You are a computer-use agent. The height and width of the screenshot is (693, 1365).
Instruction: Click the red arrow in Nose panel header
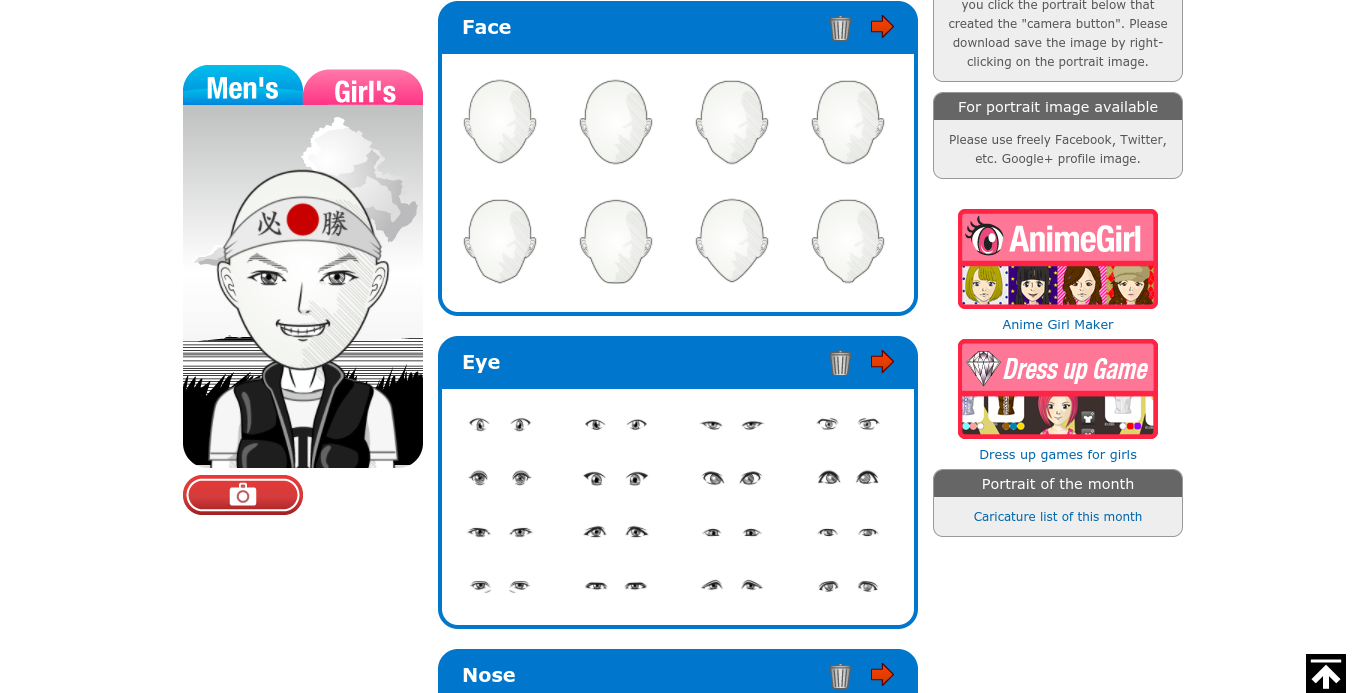(x=882, y=675)
